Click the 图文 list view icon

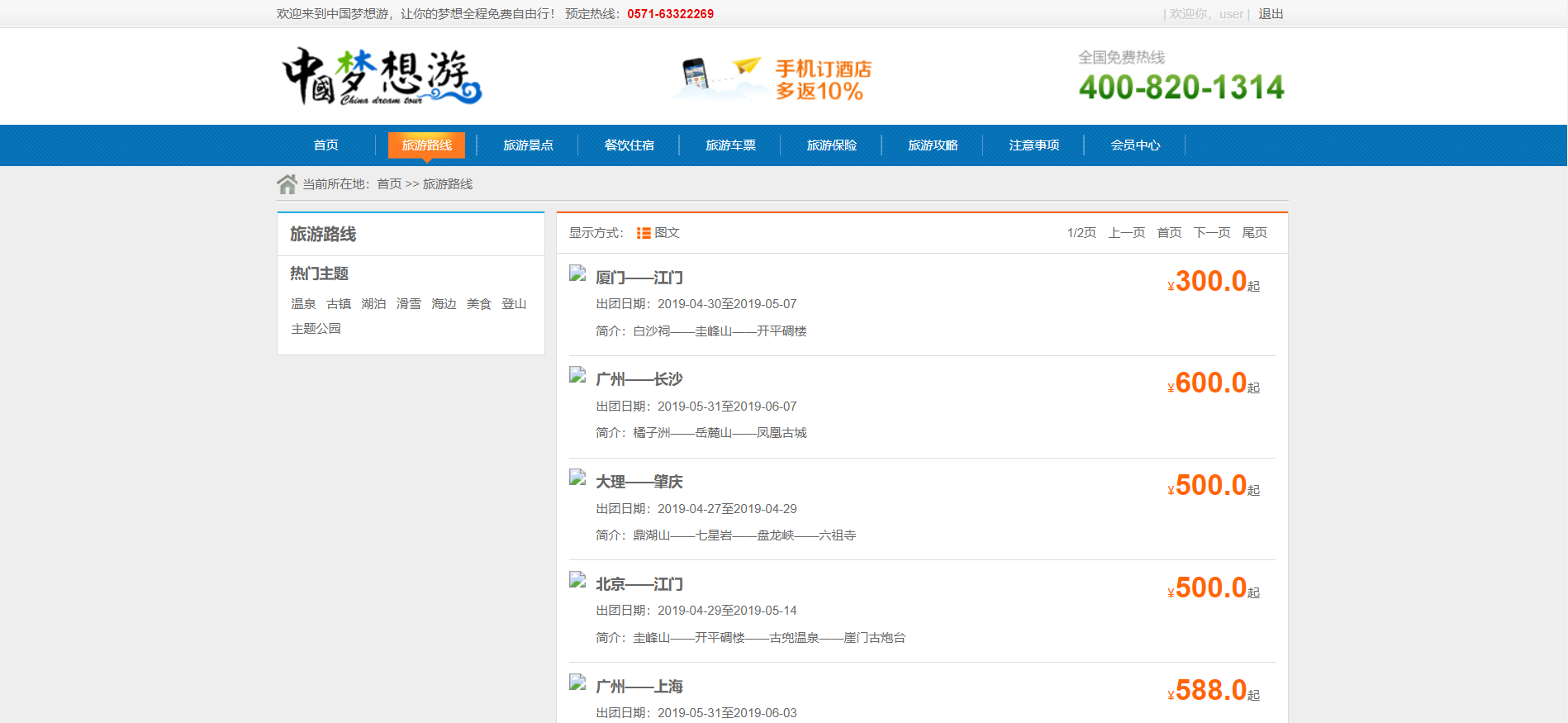pos(644,233)
